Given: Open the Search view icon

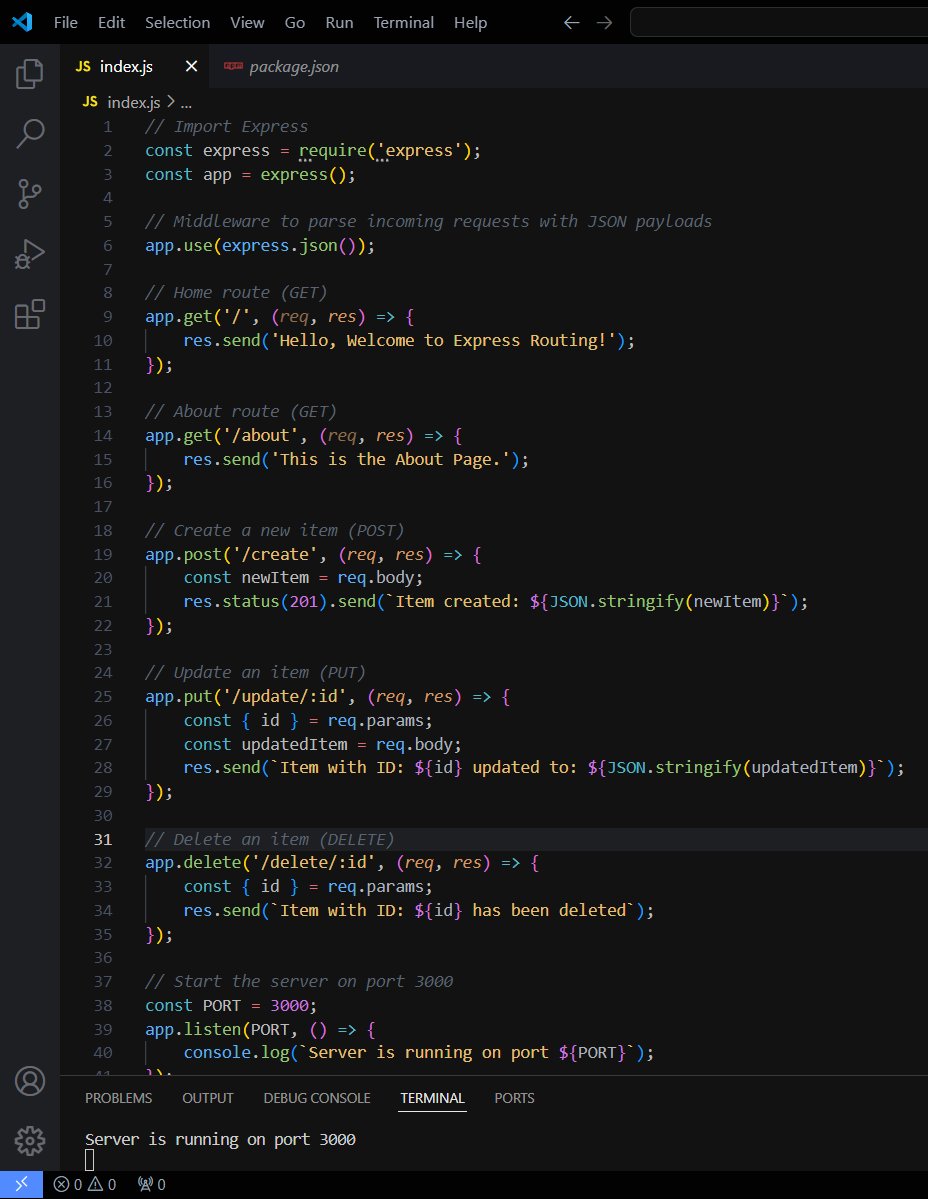Looking at the screenshot, I should click(30, 133).
